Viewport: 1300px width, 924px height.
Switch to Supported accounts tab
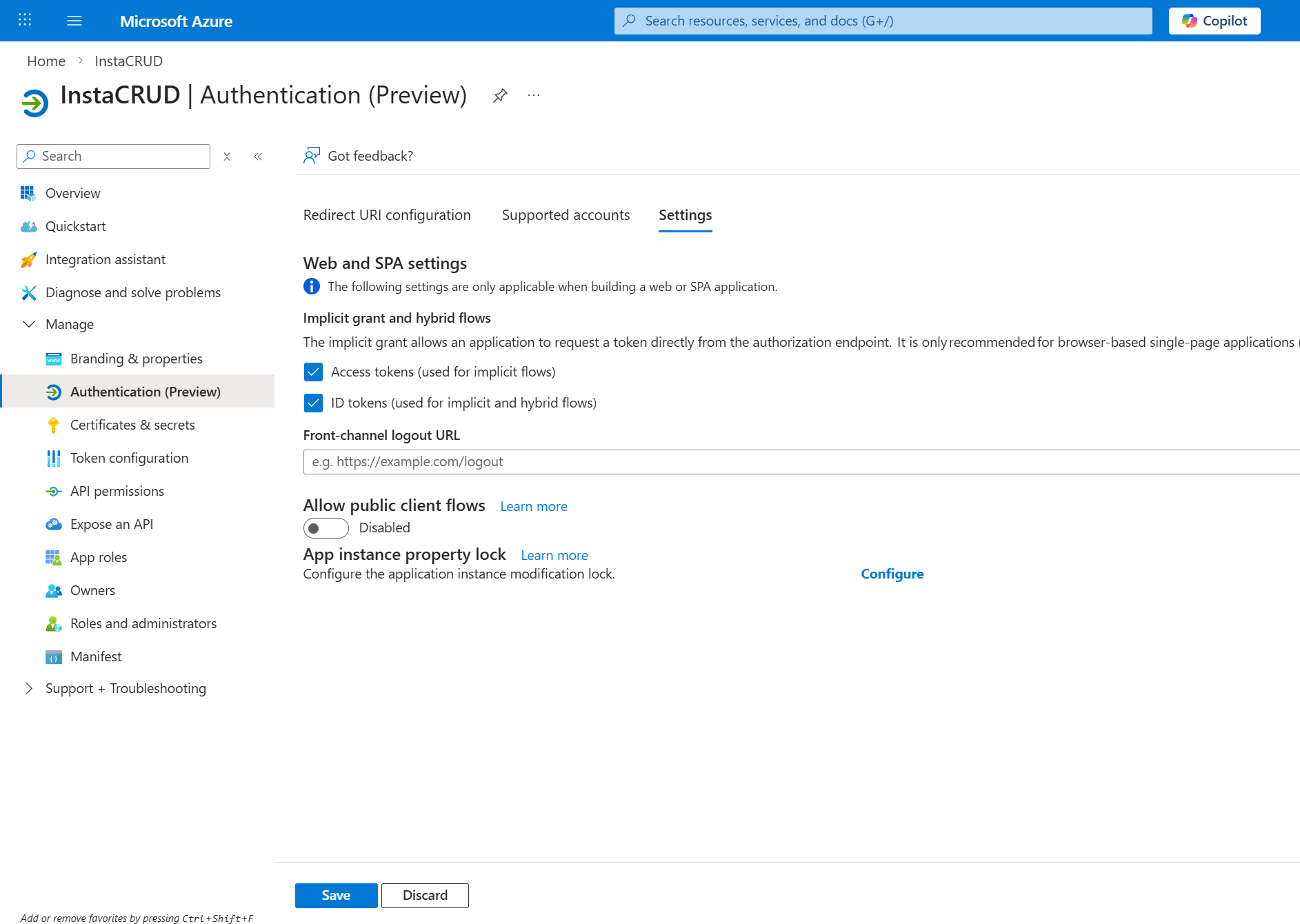tap(566, 215)
